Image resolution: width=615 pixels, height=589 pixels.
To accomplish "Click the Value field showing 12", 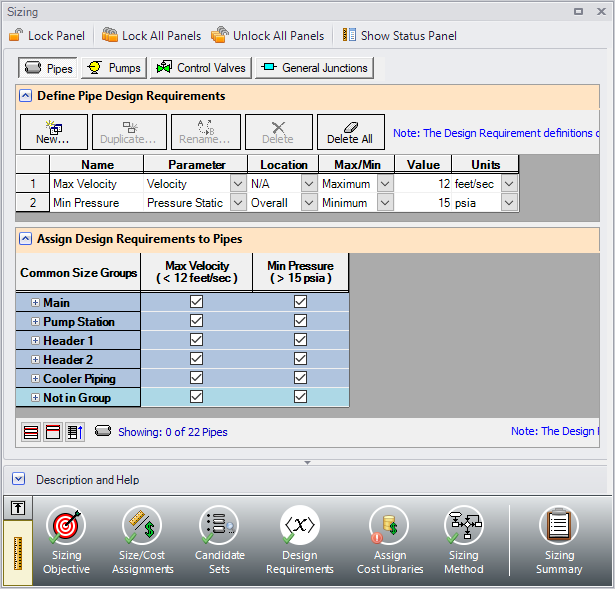I will click(423, 184).
